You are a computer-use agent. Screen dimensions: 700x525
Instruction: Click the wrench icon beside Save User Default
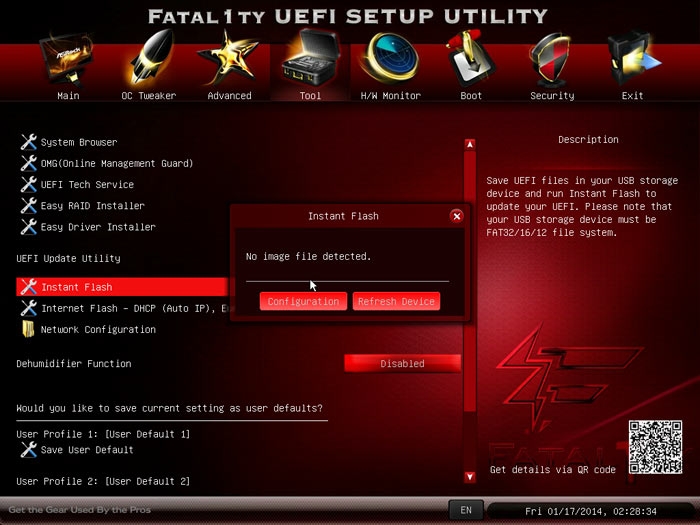coord(29,450)
